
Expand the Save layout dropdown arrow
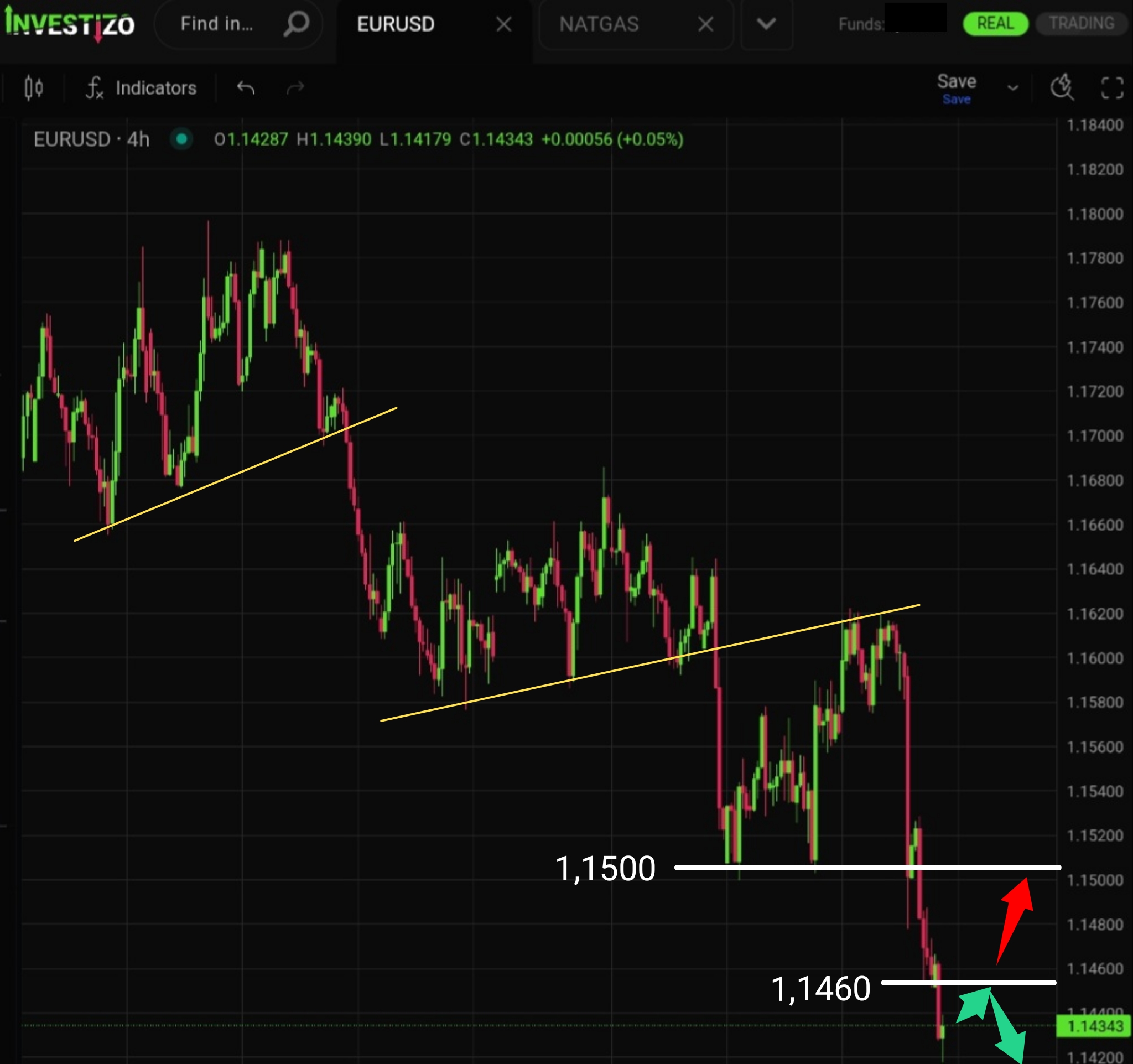pos(1013,89)
